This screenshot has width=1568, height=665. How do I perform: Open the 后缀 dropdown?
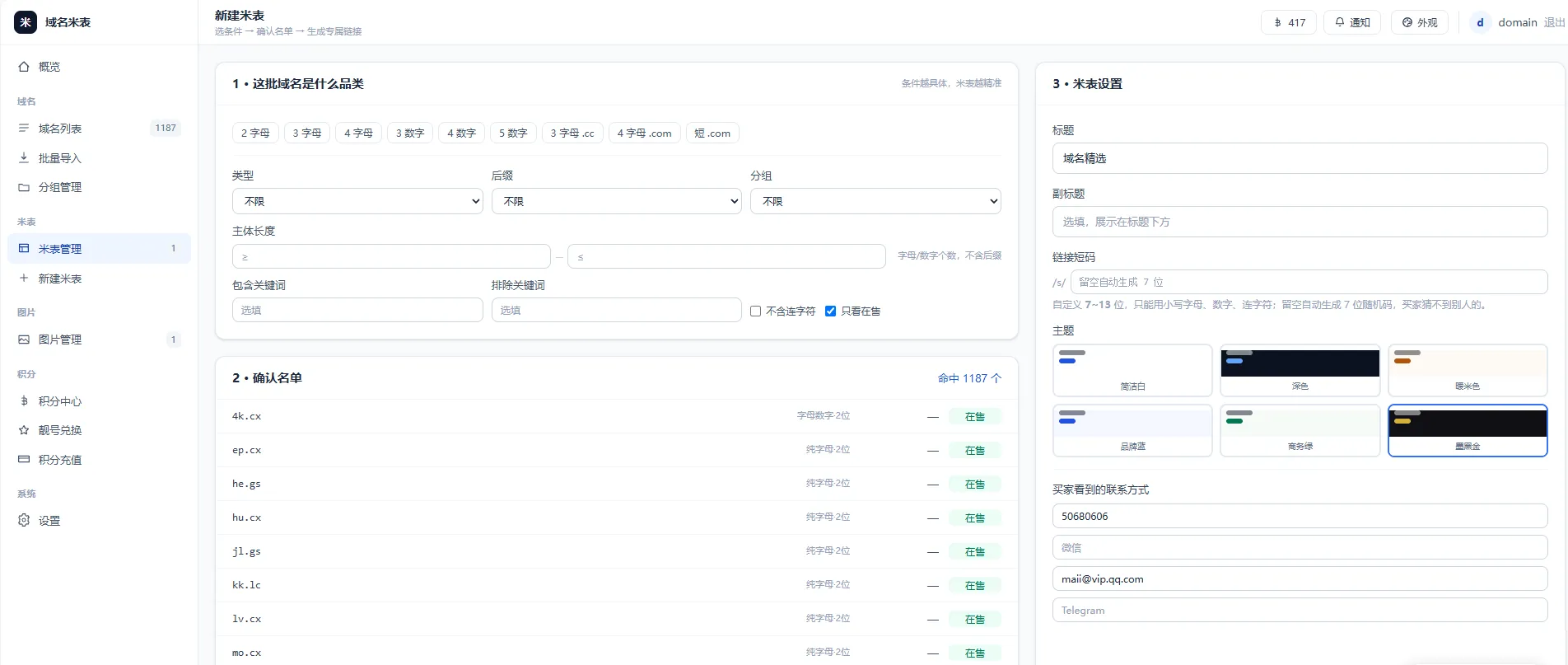[617, 201]
